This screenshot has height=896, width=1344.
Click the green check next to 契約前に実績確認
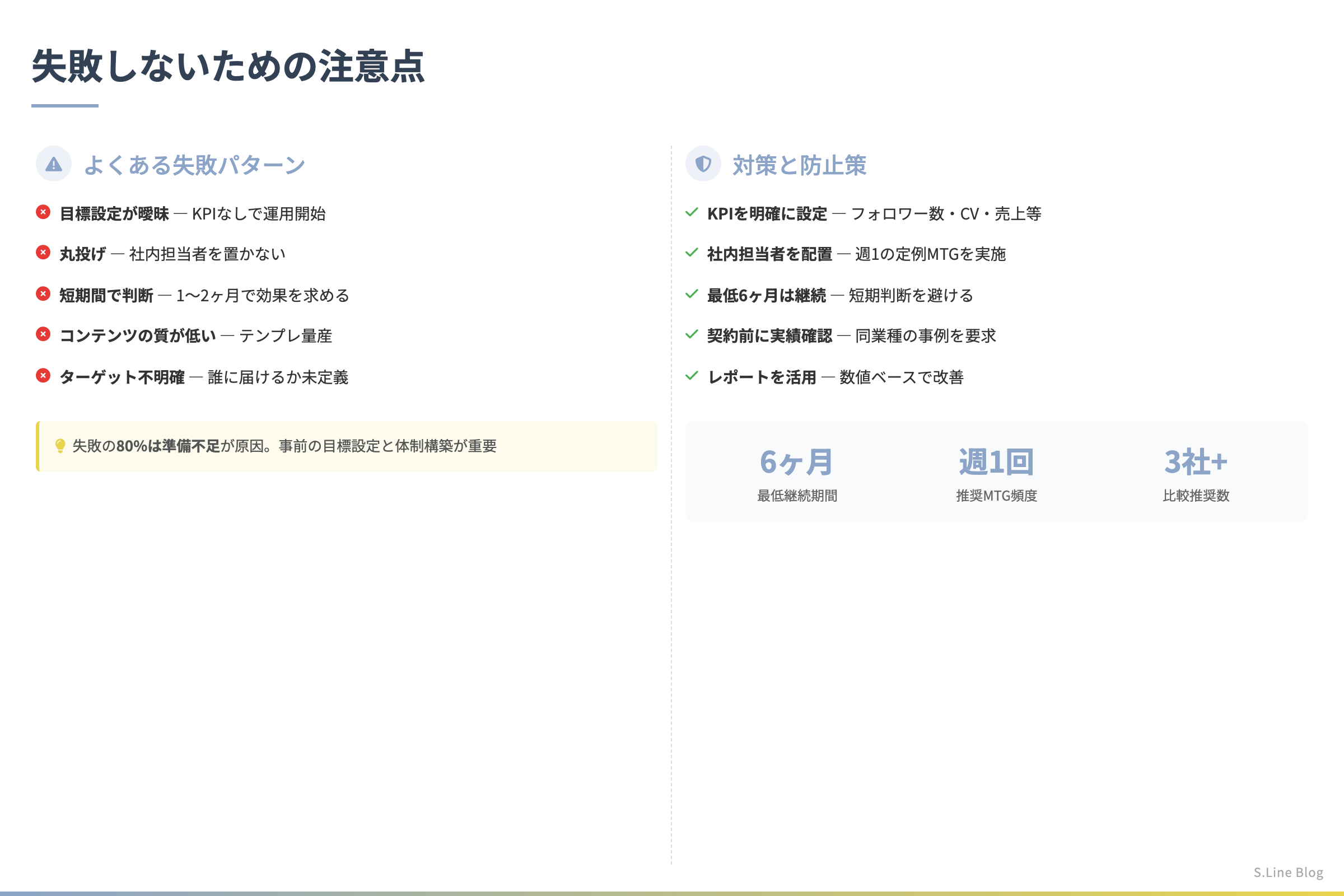point(692,334)
